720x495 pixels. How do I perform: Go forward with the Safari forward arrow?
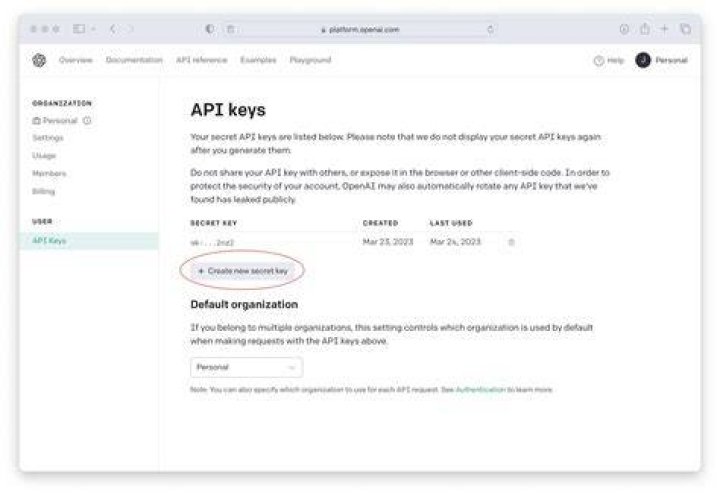coord(130,29)
